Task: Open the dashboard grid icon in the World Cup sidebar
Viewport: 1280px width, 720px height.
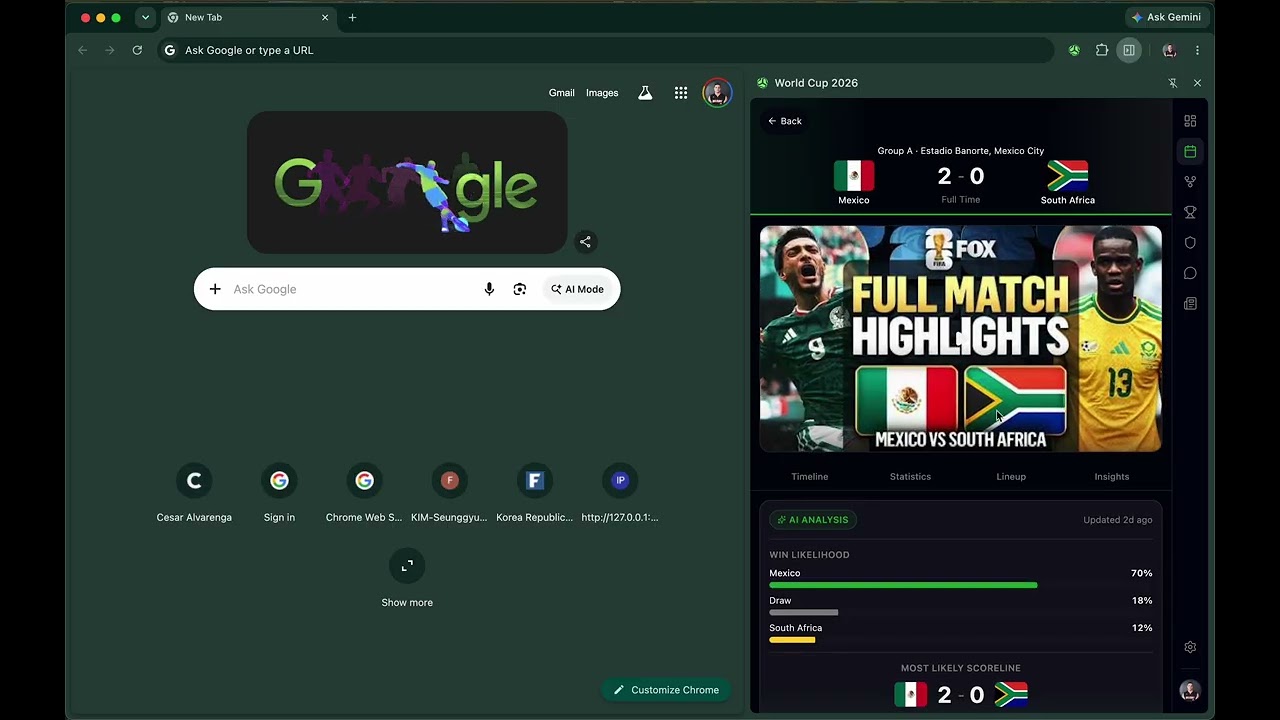Action: [x=1190, y=121]
